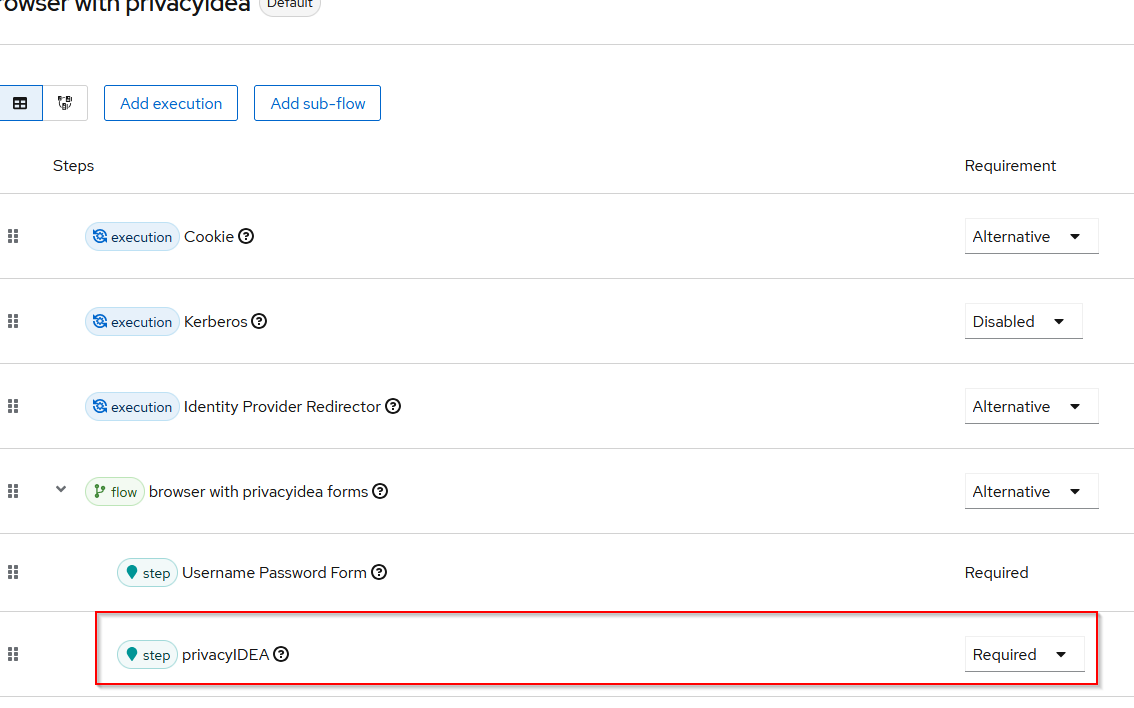This screenshot has width=1134, height=708.
Task: Switch to flow diagram view toggle
Action: click(65, 103)
